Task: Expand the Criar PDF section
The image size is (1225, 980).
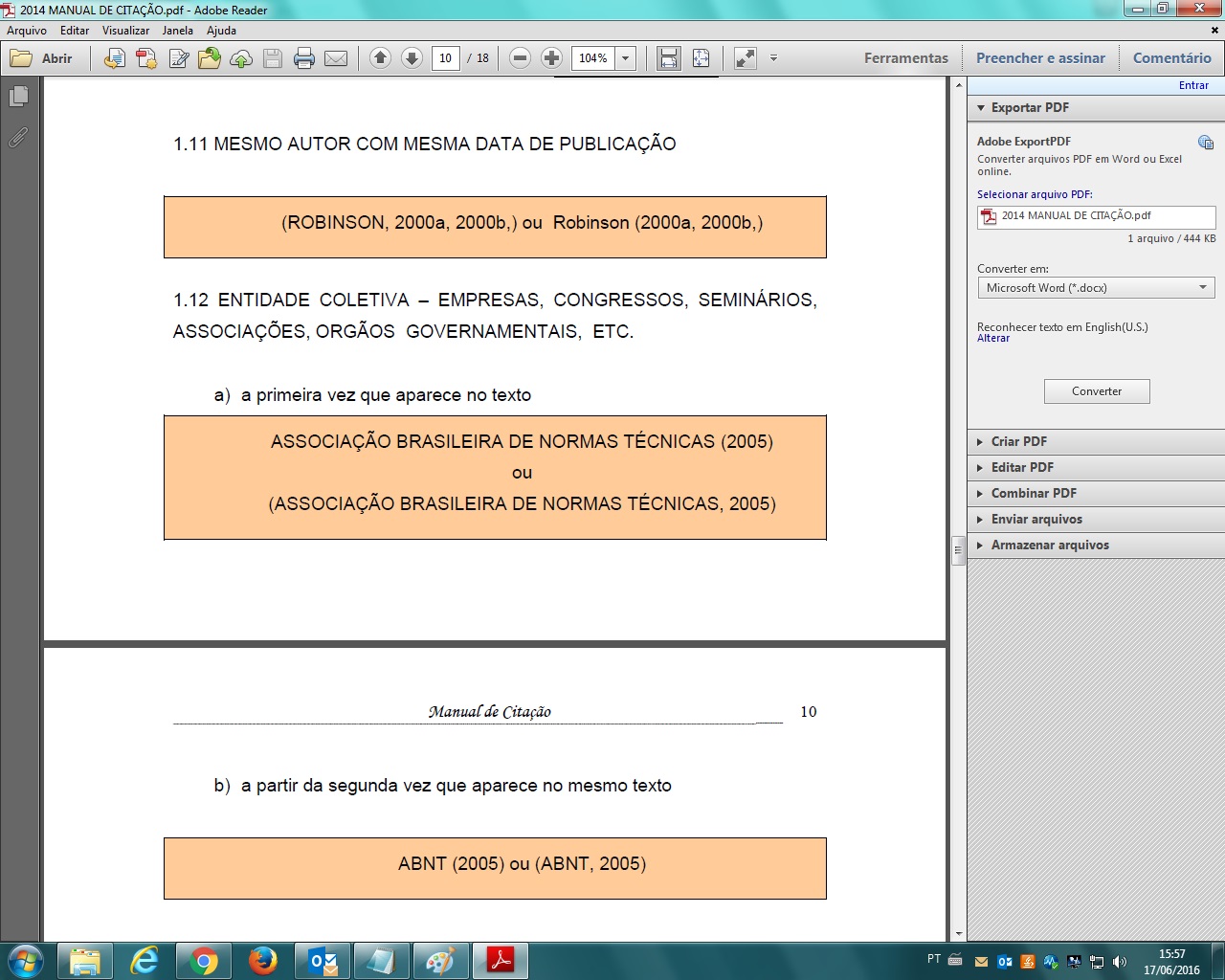Action: point(1019,441)
